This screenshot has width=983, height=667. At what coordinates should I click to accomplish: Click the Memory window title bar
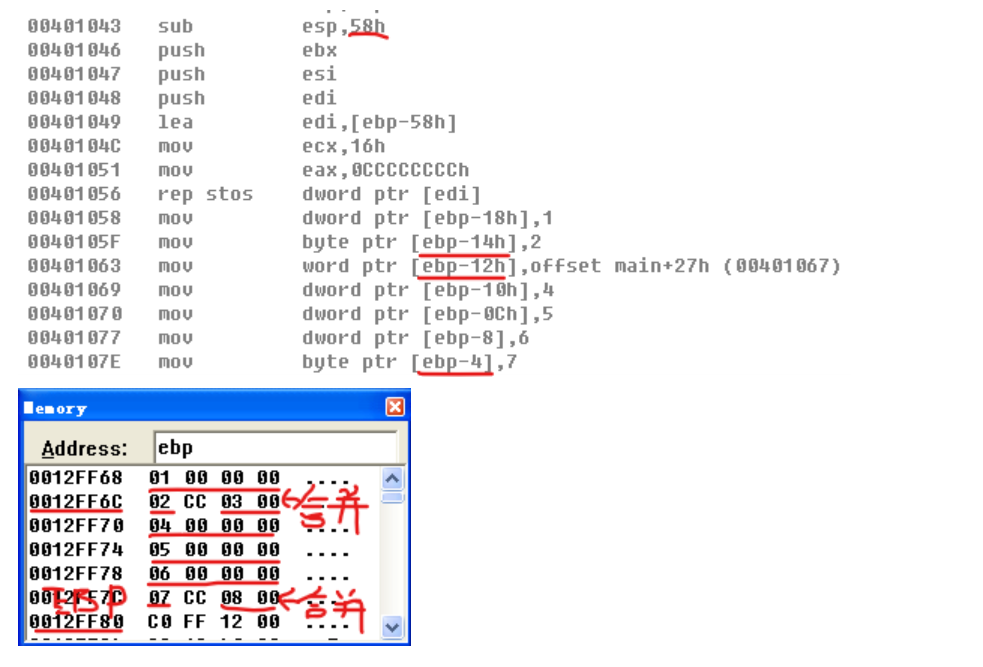click(200, 408)
